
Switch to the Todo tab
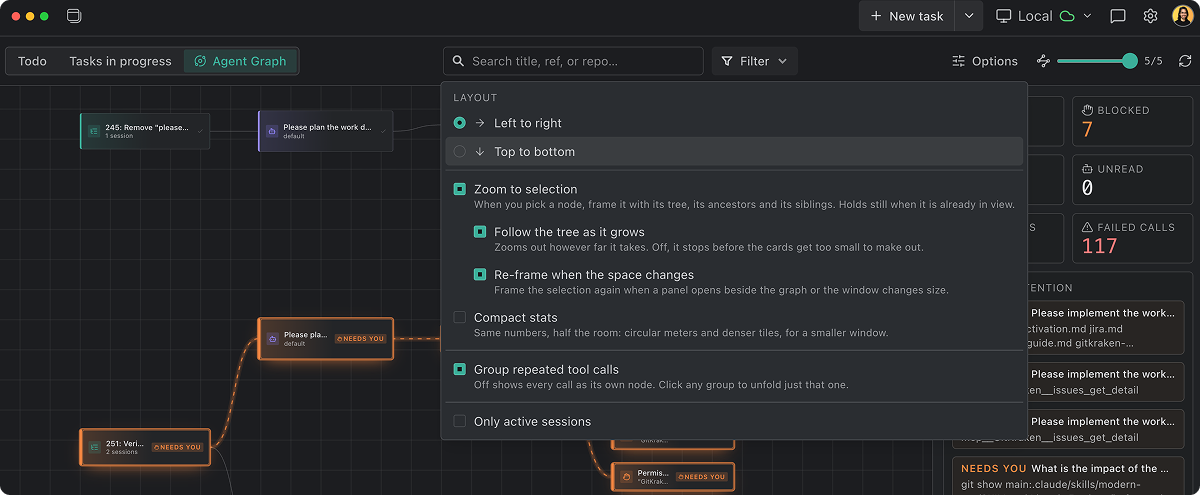tap(32, 61)
